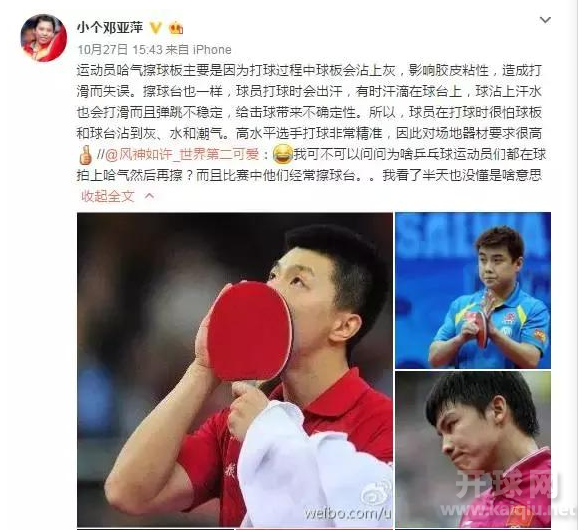Open the poster's profile avatar
This screenshot has height=530, width=578.
coord(44,38)
